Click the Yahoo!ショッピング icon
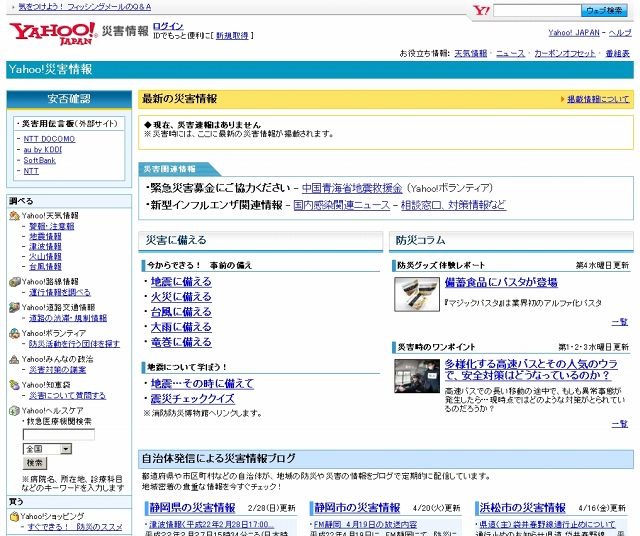This screenshot has width=640, height=536. [x=15, y=516]
